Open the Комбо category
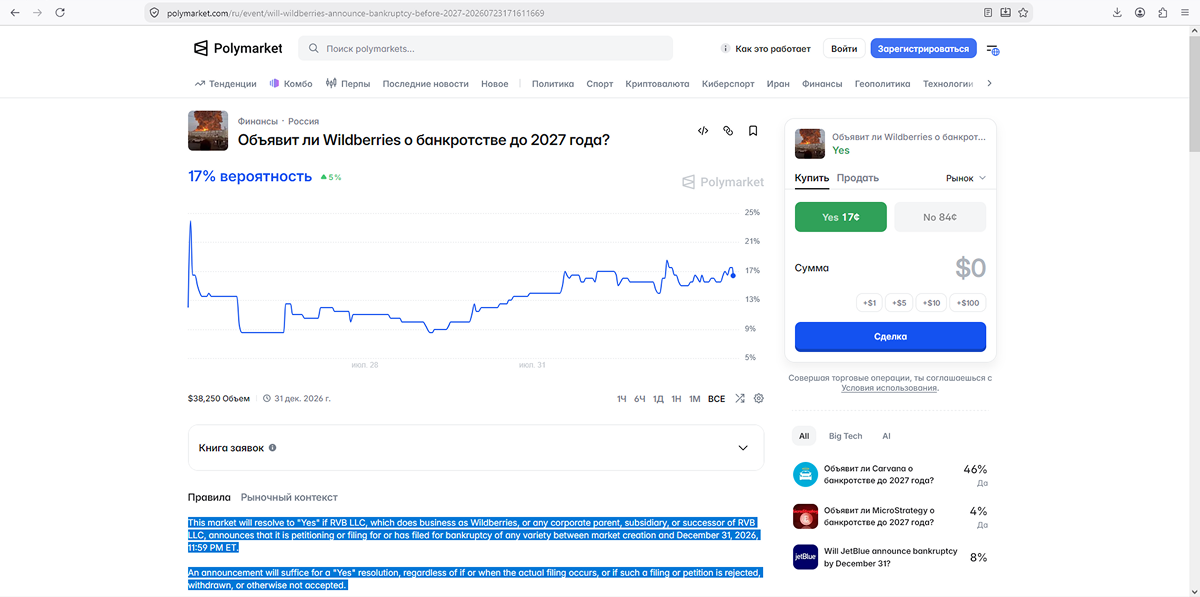This screenshot has height=597, width=1200. click(291, 84)
